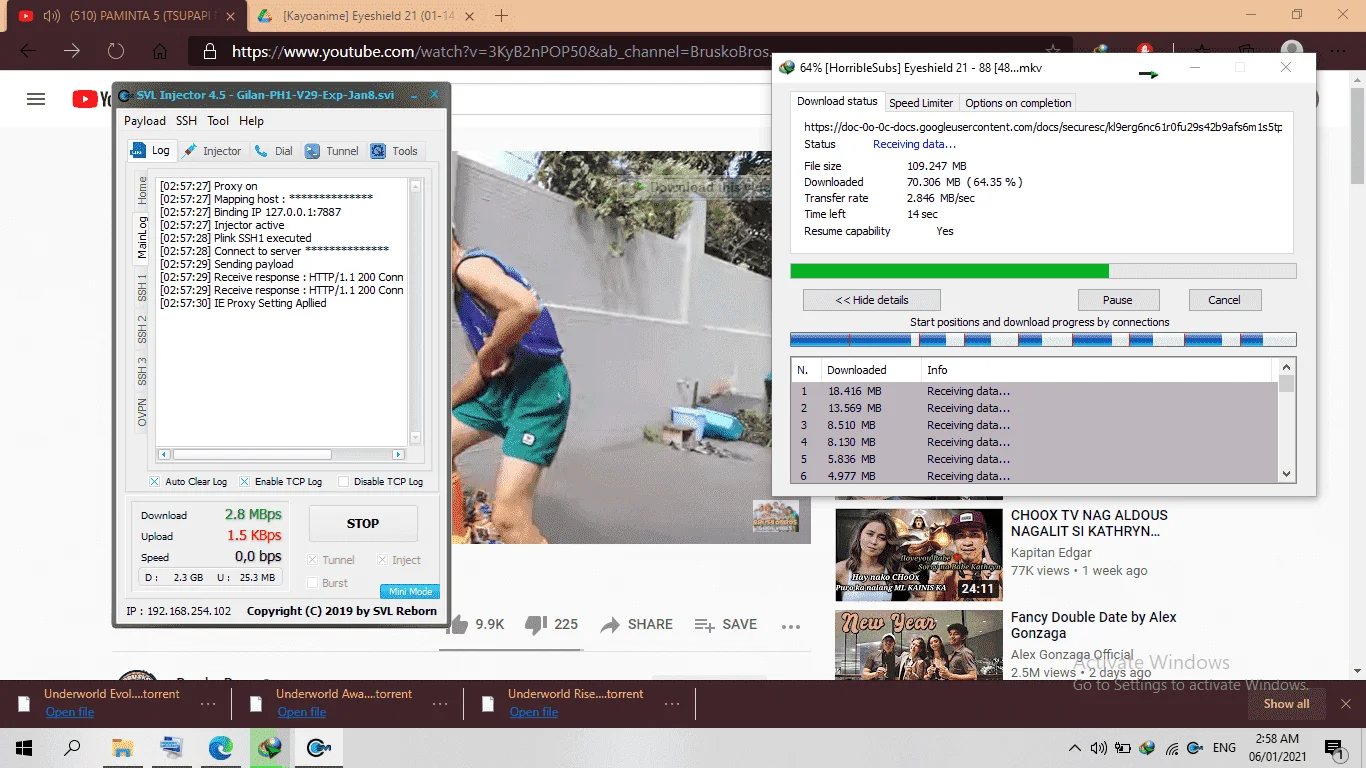Switch SVL Injector to Mini Mode
Screen dimensions: 1366x768
410,591
